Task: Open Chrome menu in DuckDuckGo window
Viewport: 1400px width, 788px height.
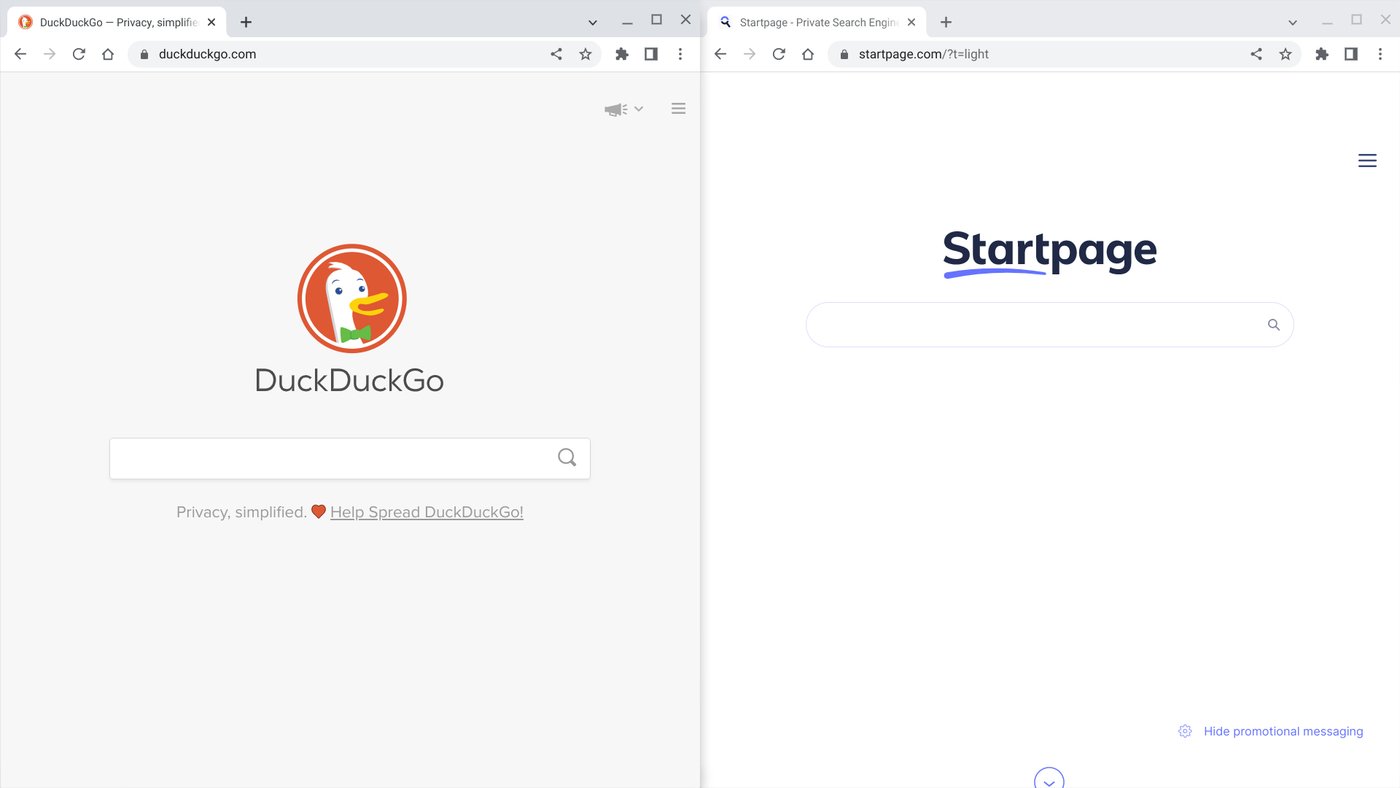Action: point(680,54)
